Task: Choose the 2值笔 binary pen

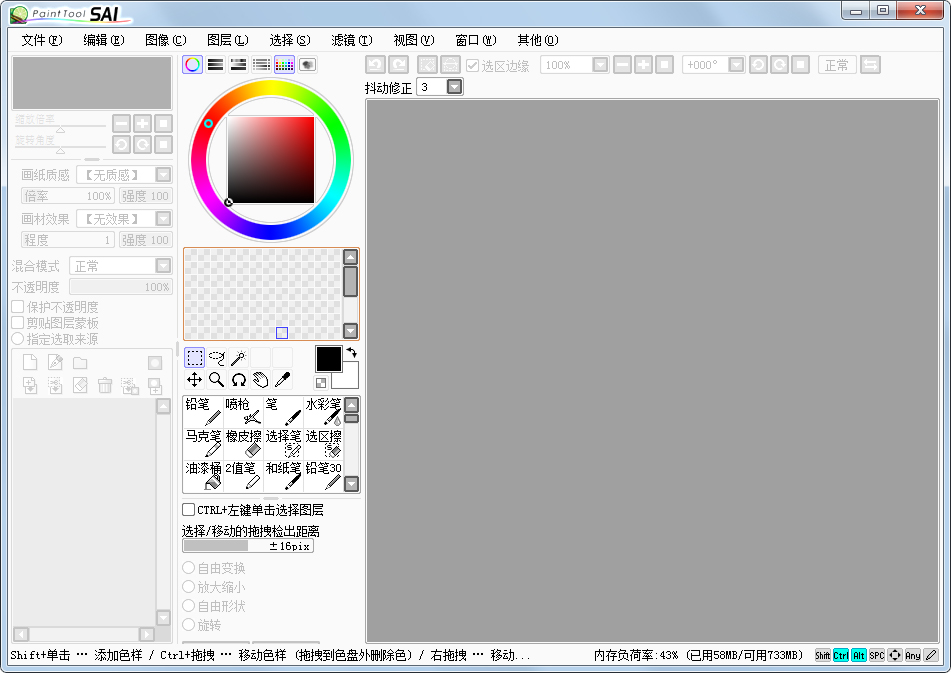Action: pos(243,476)
